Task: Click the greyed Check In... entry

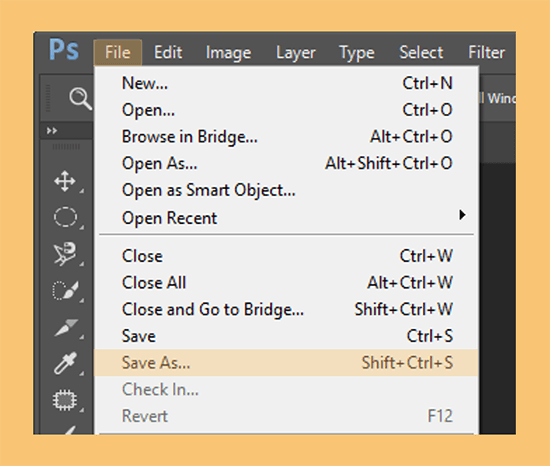Action: 287,389
